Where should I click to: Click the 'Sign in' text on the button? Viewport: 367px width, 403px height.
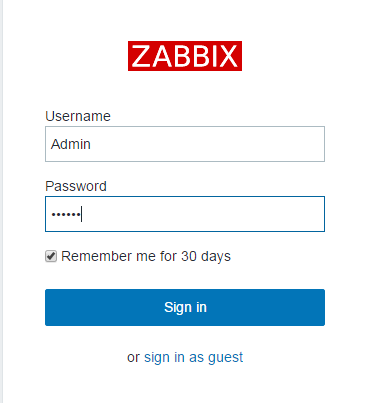pos(185,307)
